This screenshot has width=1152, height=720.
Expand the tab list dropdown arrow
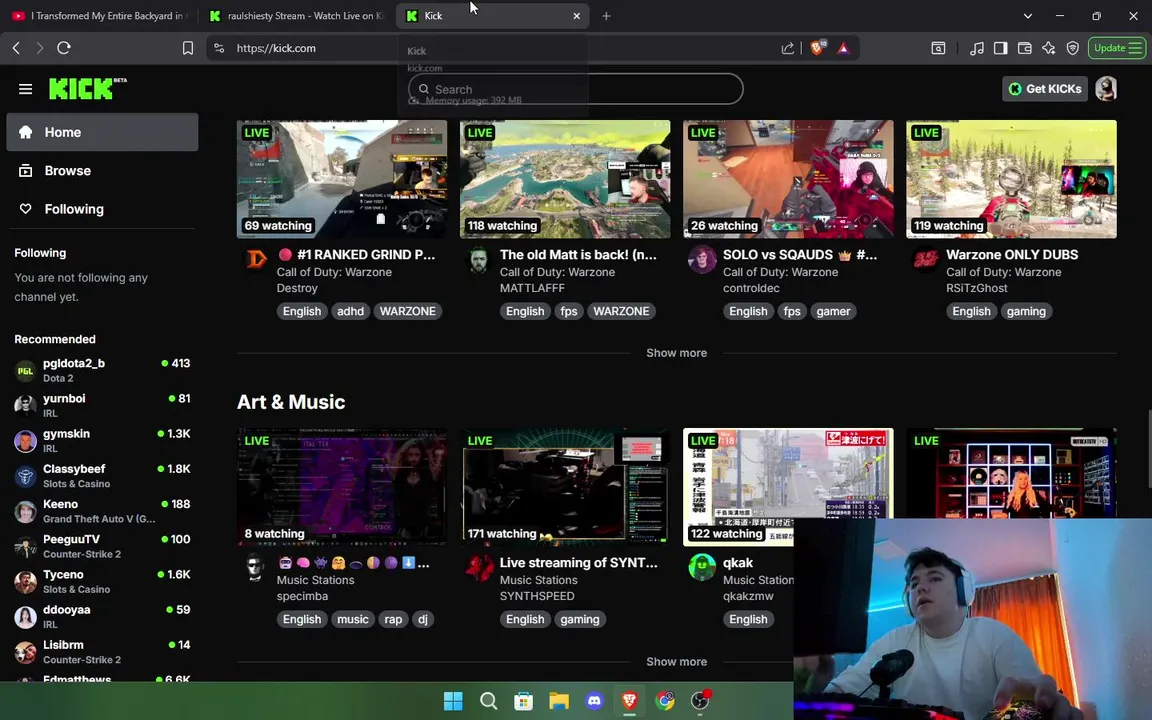pos(1028,15)
